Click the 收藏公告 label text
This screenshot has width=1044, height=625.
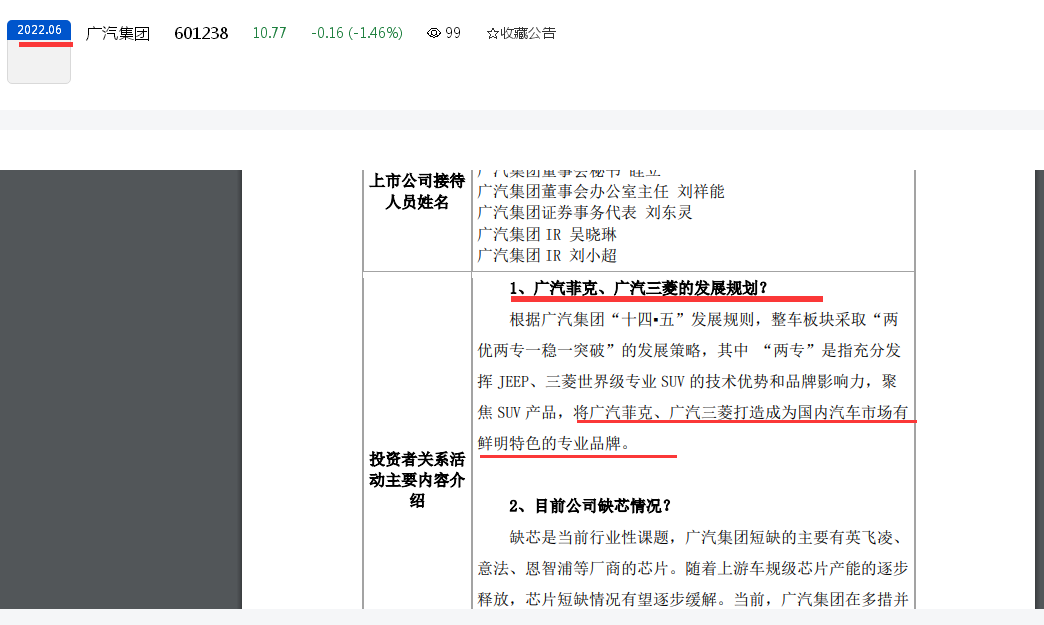[528, 33]
